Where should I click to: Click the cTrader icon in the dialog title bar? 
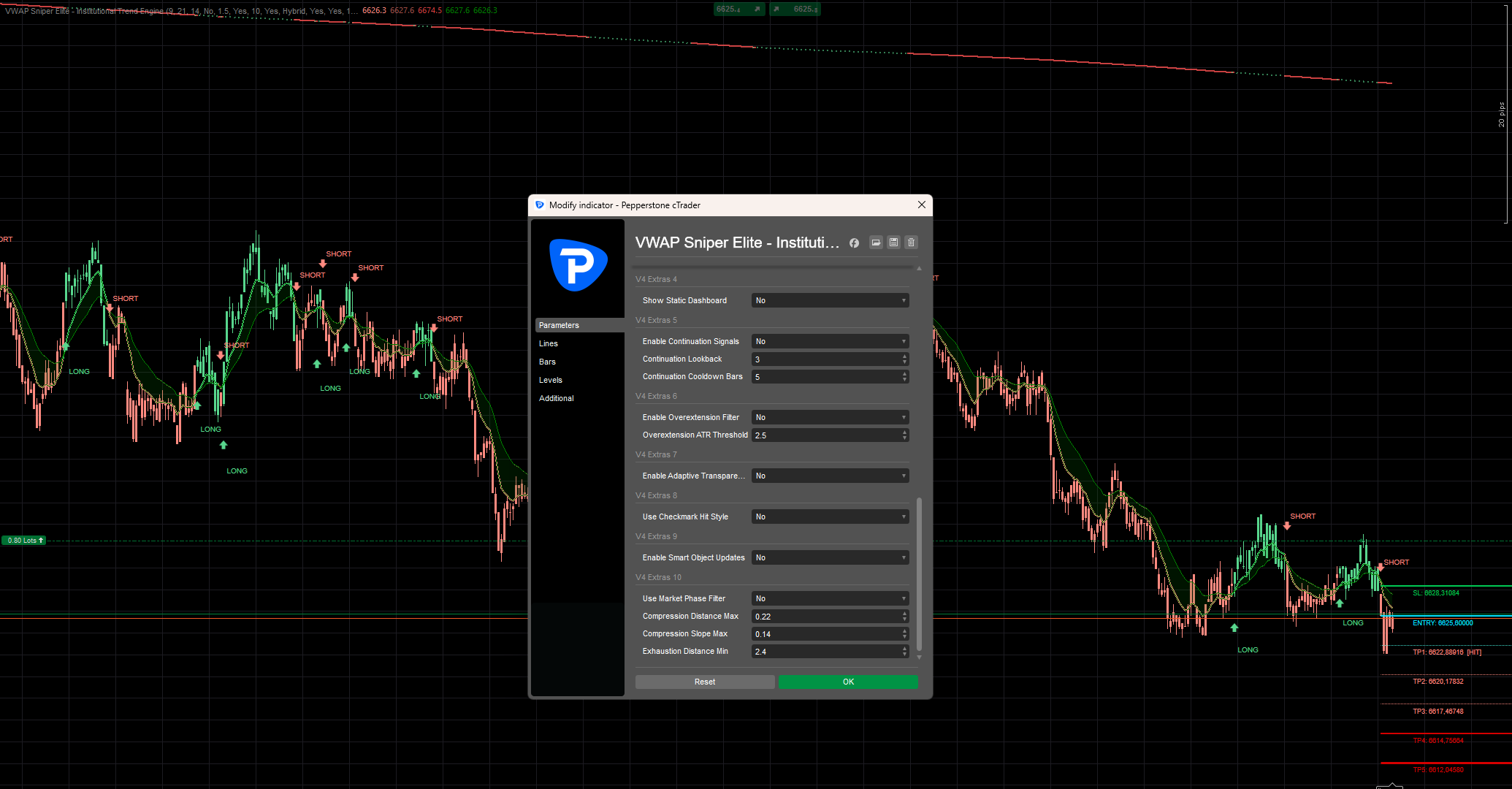tap(540, 205)
